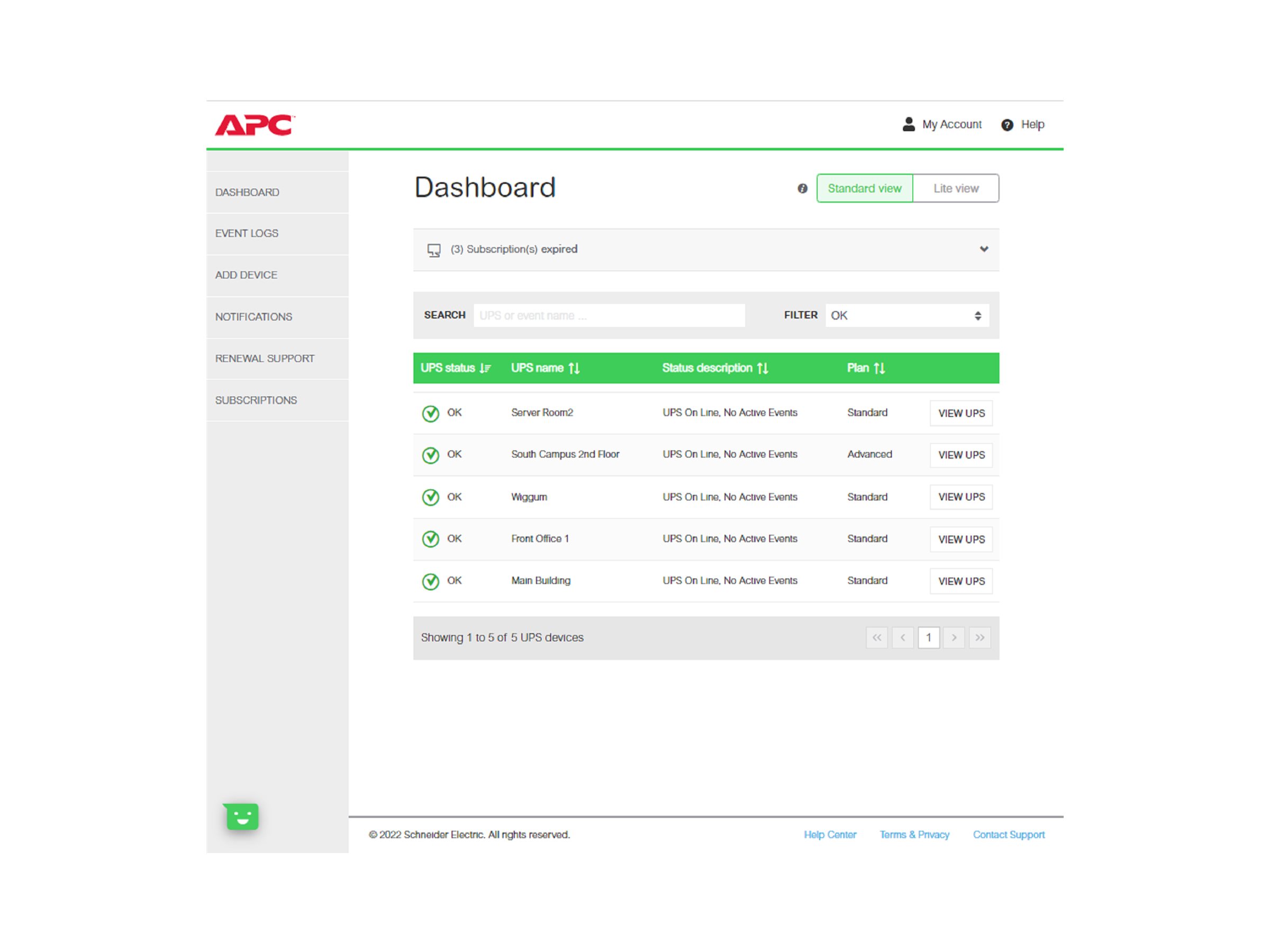Click the sort icon on UPS status column
The image size is (1270, 952).
click(x=485, y=368)
